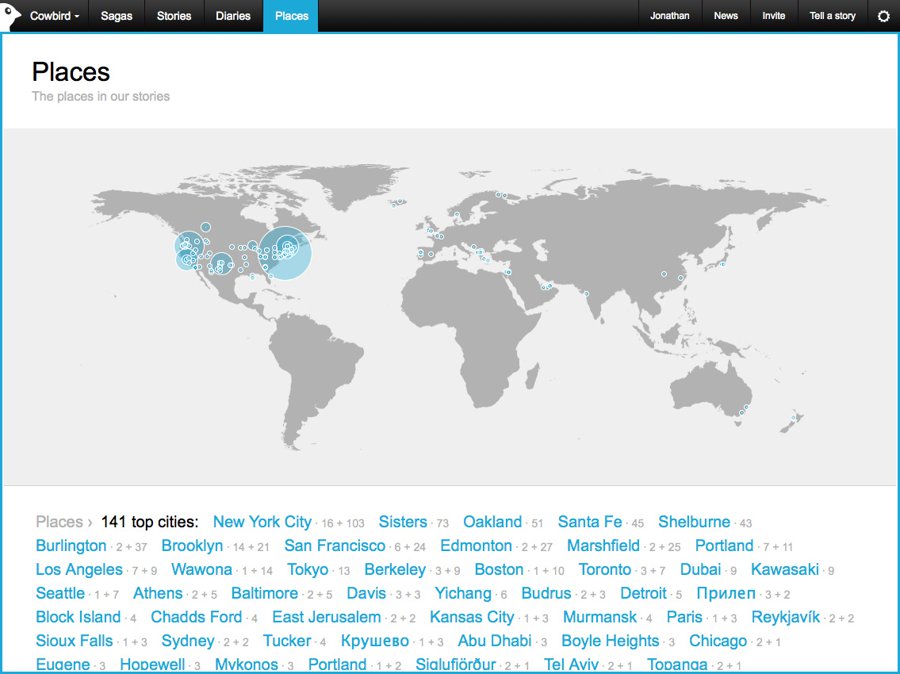Go to the Sagas tab

click(x=117, y=16)
